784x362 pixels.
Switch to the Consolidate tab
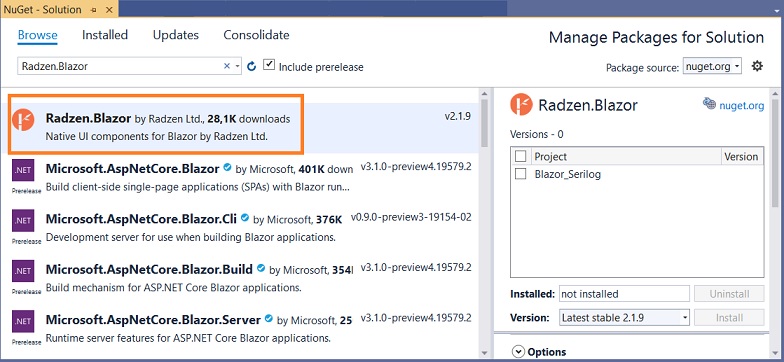(x=256, y=35)
